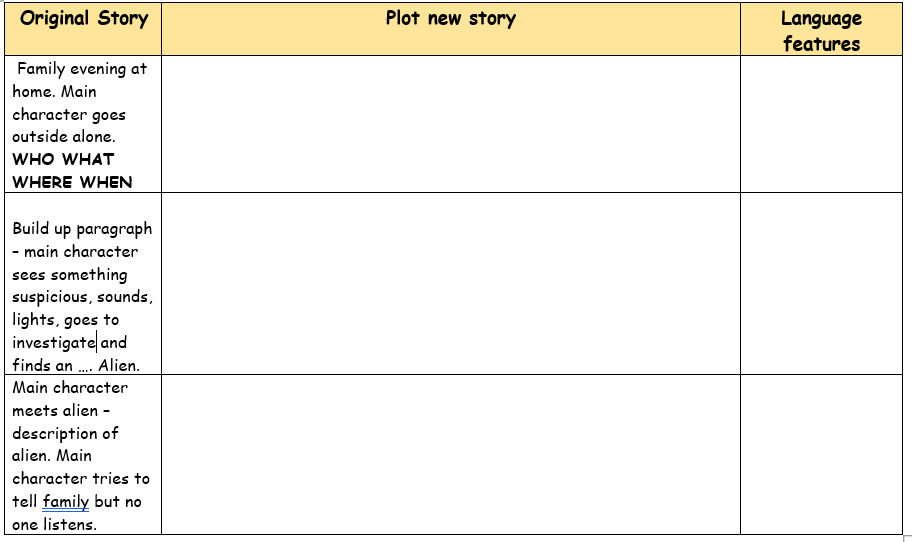912x542 pixels.
Task: Click the 'Plot new story' header cell
Action: click(450, 19)
